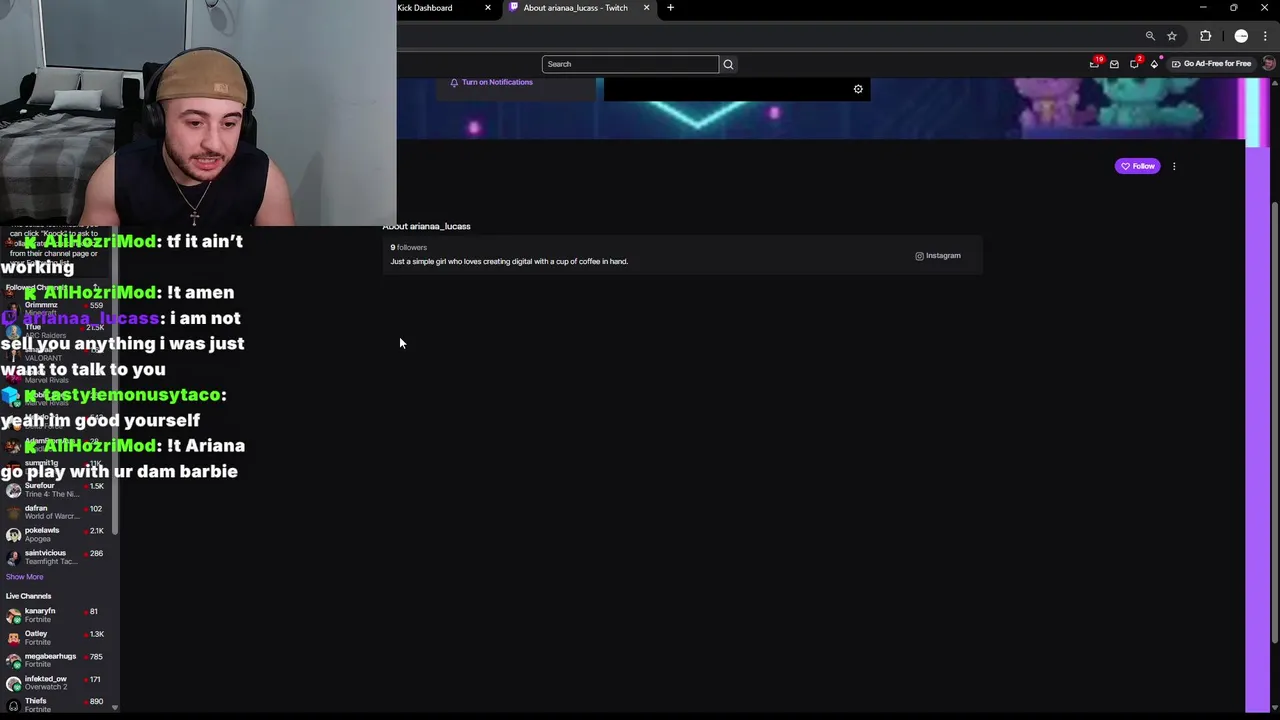
Task: Click the sidebar scroll-down arrow
Action: click(114, 708)
